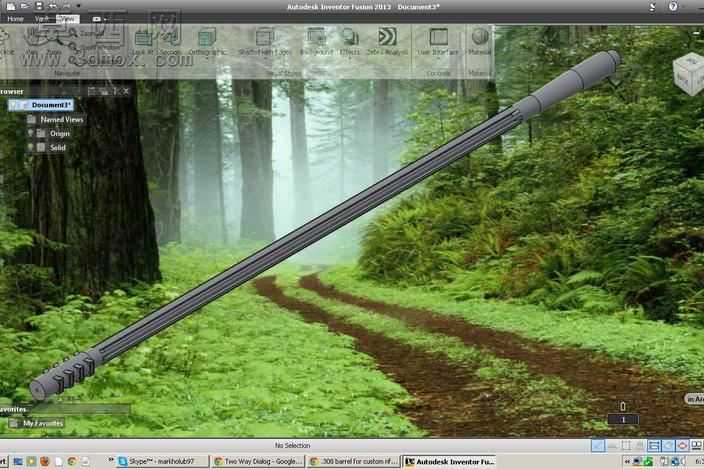Image resolution: width=704 pixels, height=469 pixels.
Task: Launch Firefox from the quick launch bar
Action: click(44, 461)
